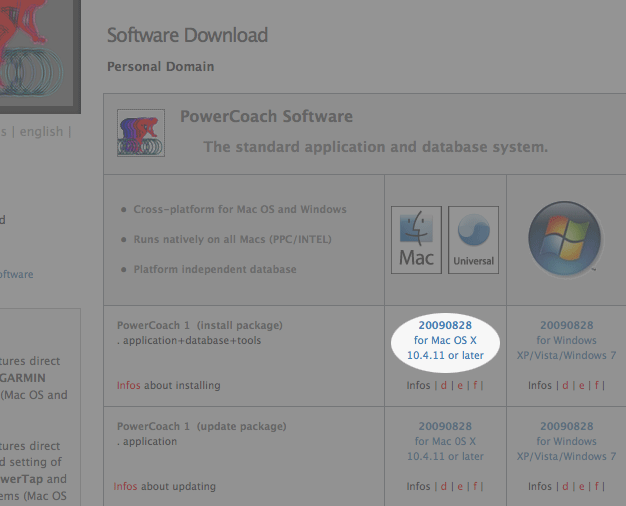Open 'd' info for Windows update package
This screenshot has height=506, width=626.
pos(565,486)
